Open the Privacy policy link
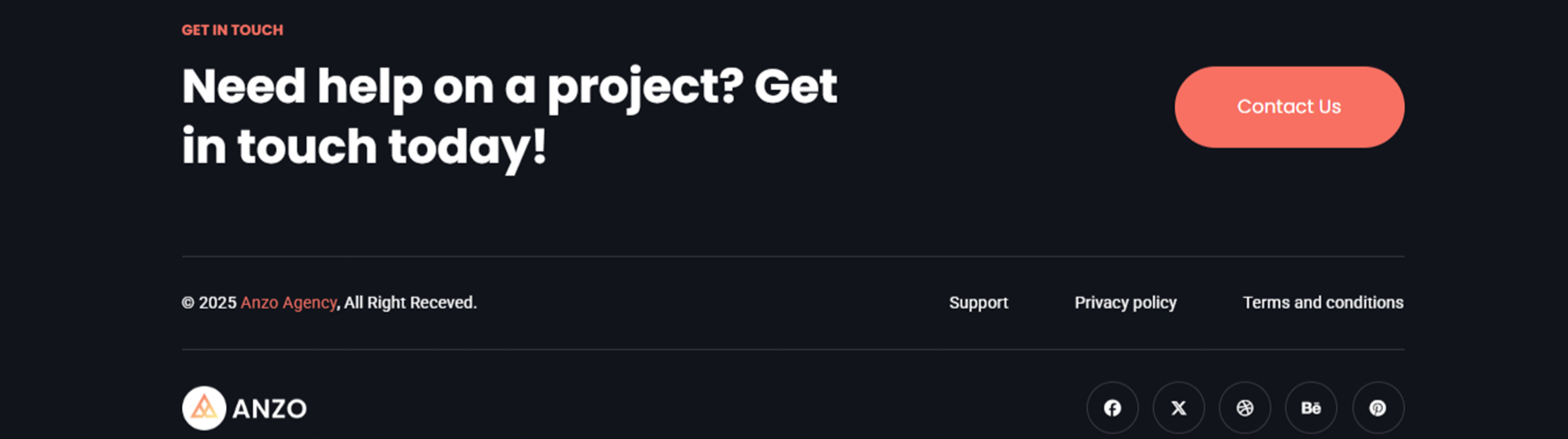The width and height of the screenshot is (1568, 439). [x=1125, y=303]
